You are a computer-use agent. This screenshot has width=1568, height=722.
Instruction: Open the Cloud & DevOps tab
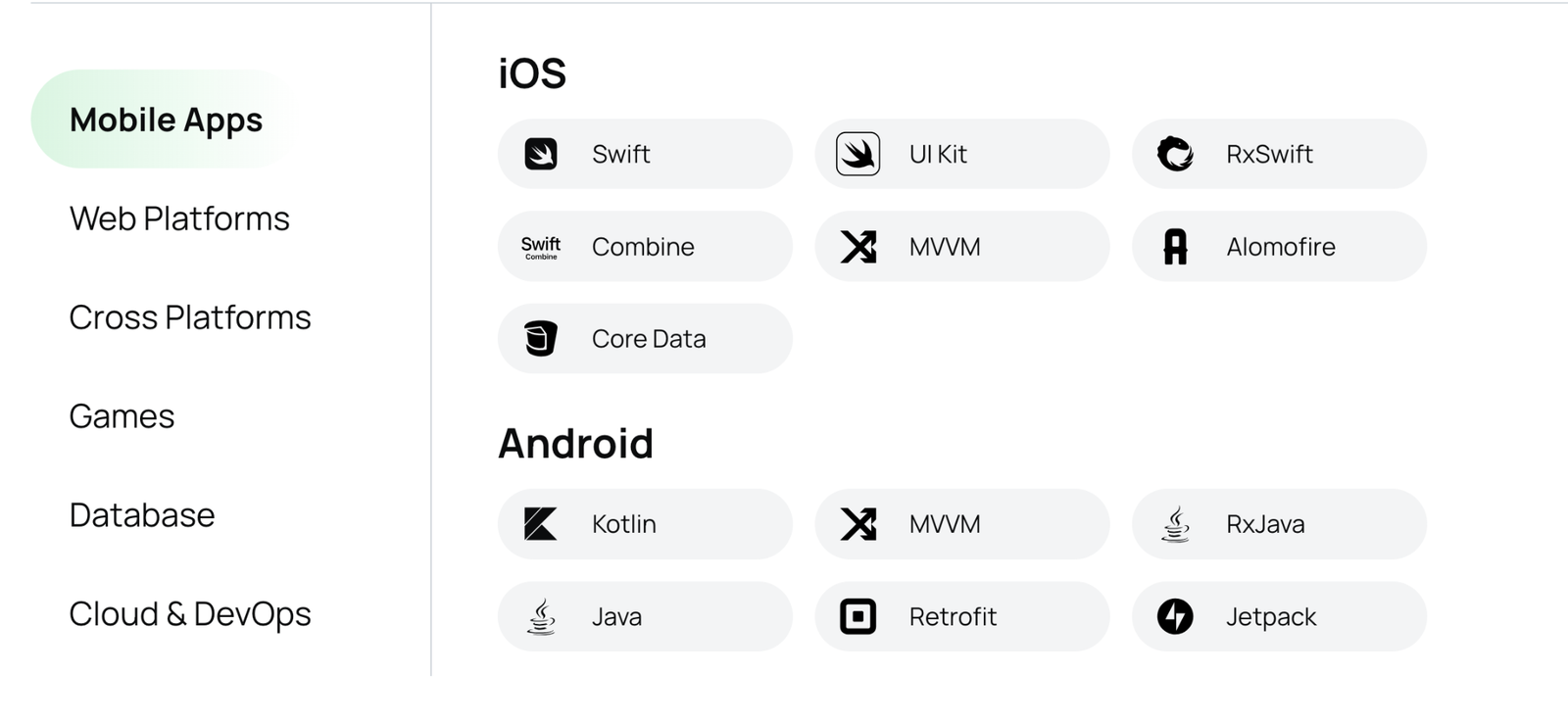190,614
